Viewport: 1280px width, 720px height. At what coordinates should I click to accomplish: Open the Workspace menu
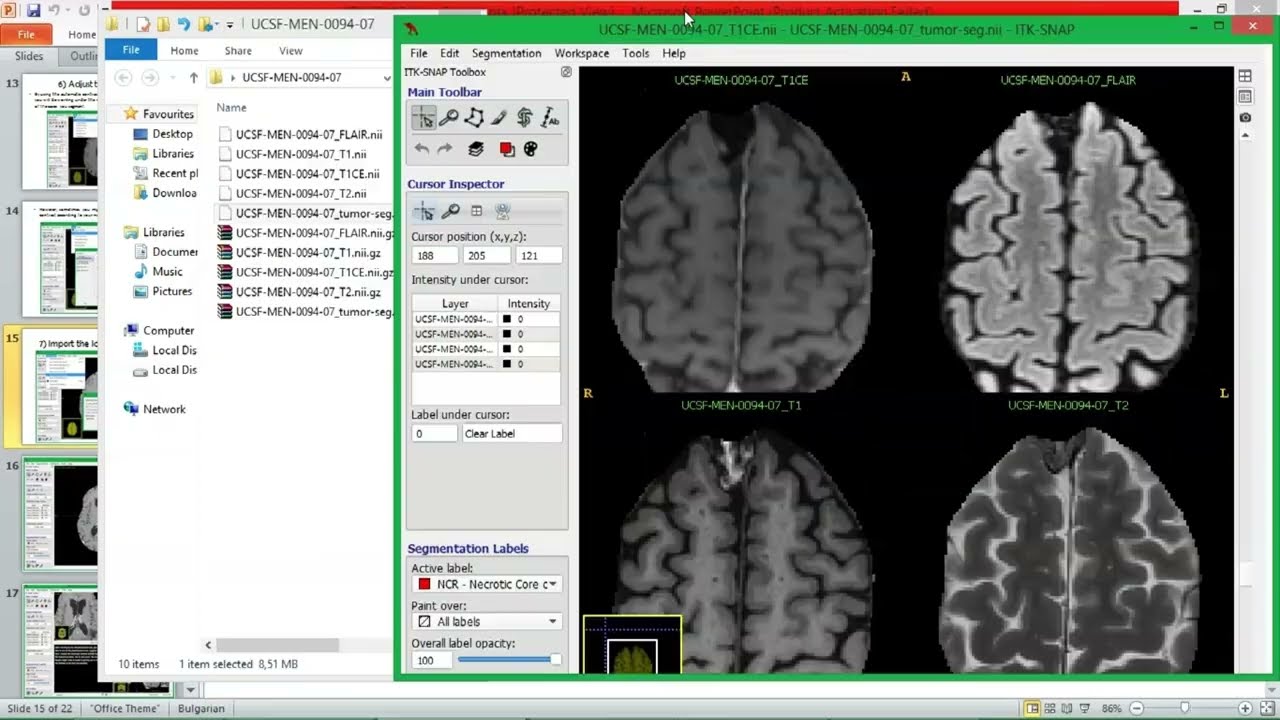(582, 53)
